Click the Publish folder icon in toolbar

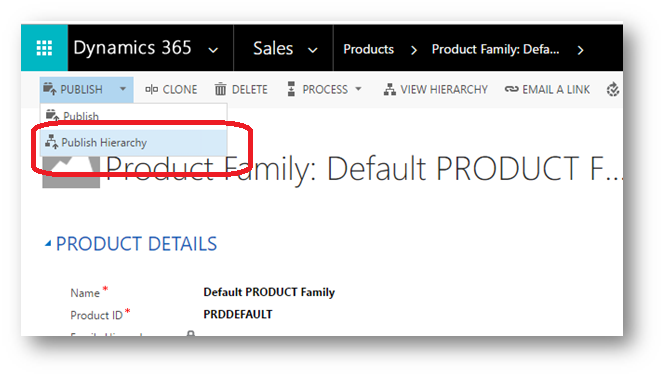(50, 89)
